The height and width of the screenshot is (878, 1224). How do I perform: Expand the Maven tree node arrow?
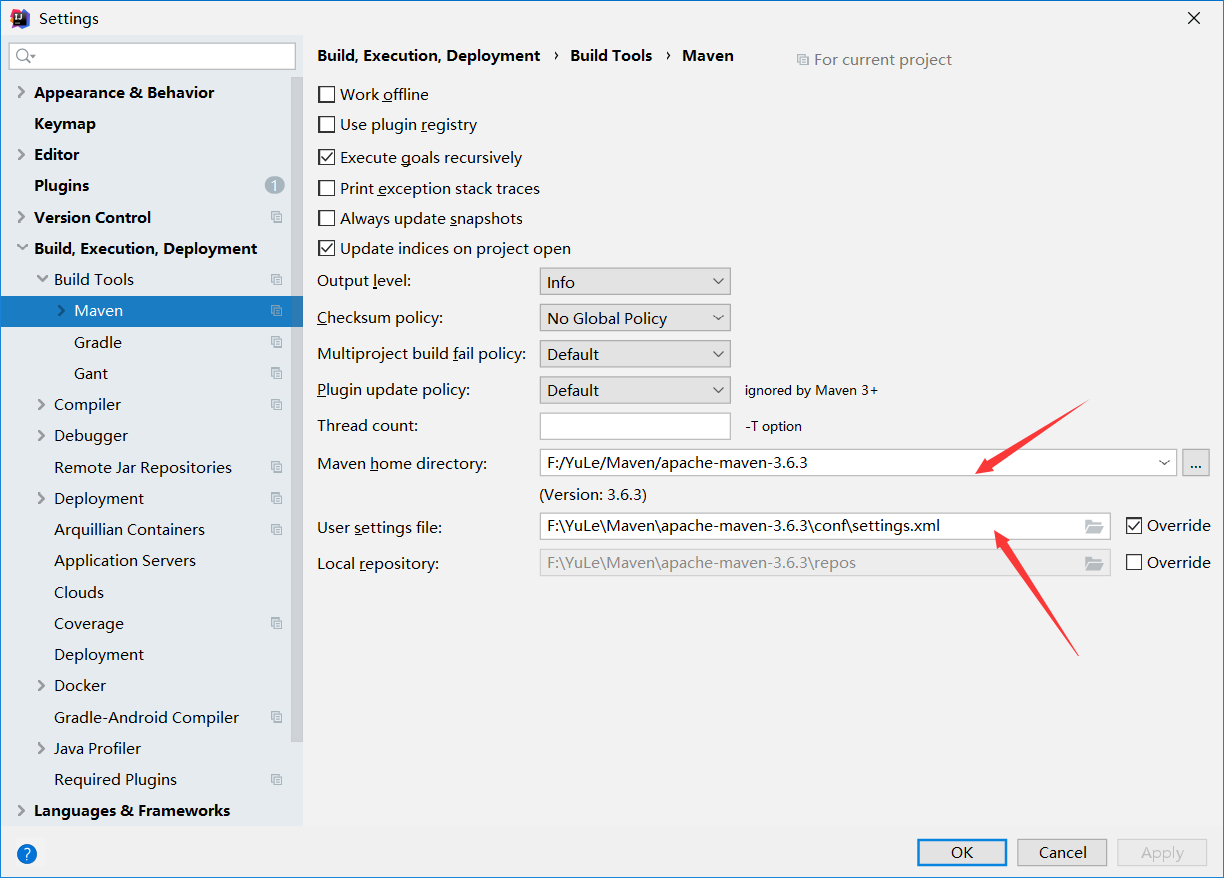(x=61, y=310)
